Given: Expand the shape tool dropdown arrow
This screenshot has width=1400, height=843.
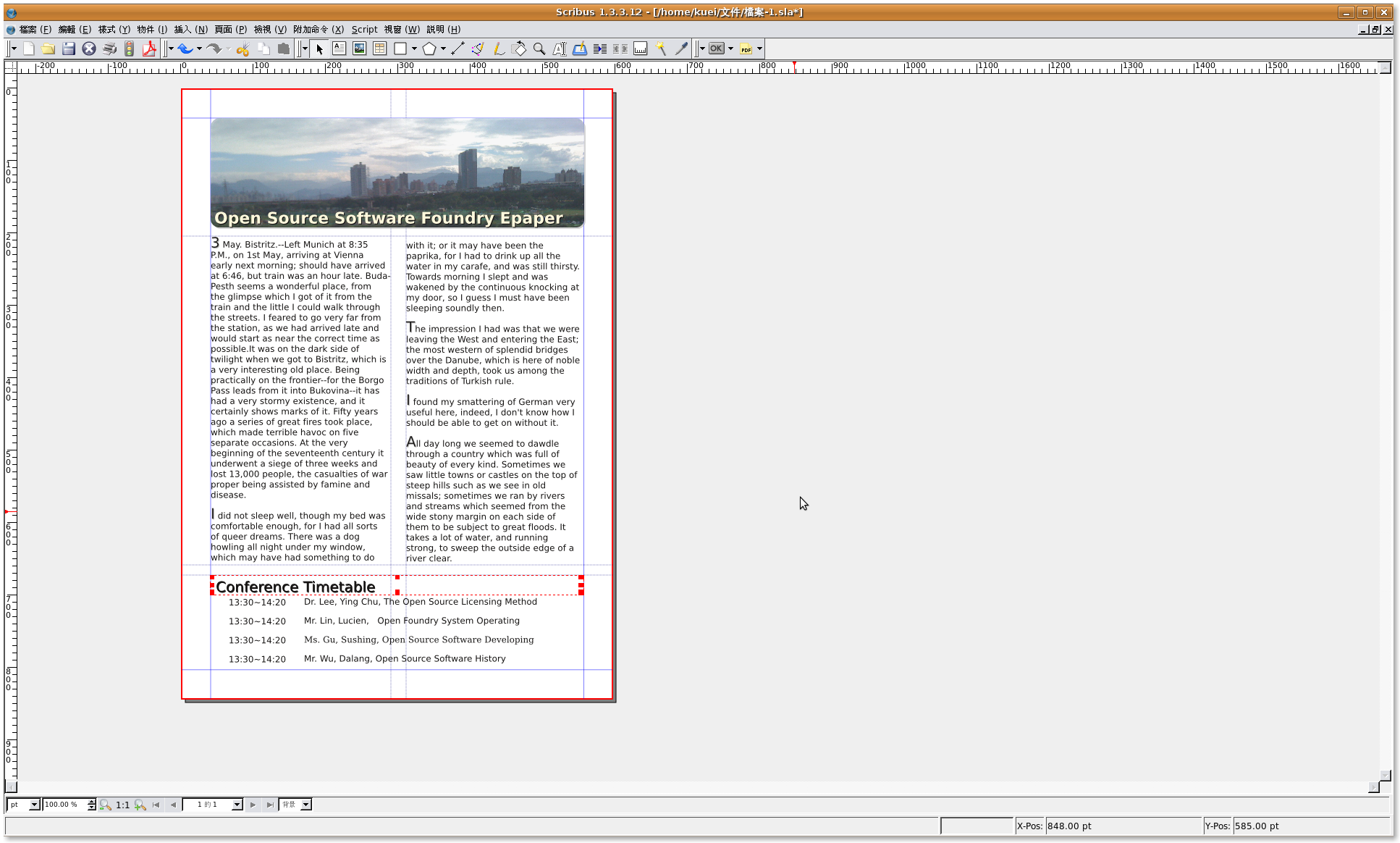Looking at the screenshot, I should pyautogui.click(x=414, y=49).
